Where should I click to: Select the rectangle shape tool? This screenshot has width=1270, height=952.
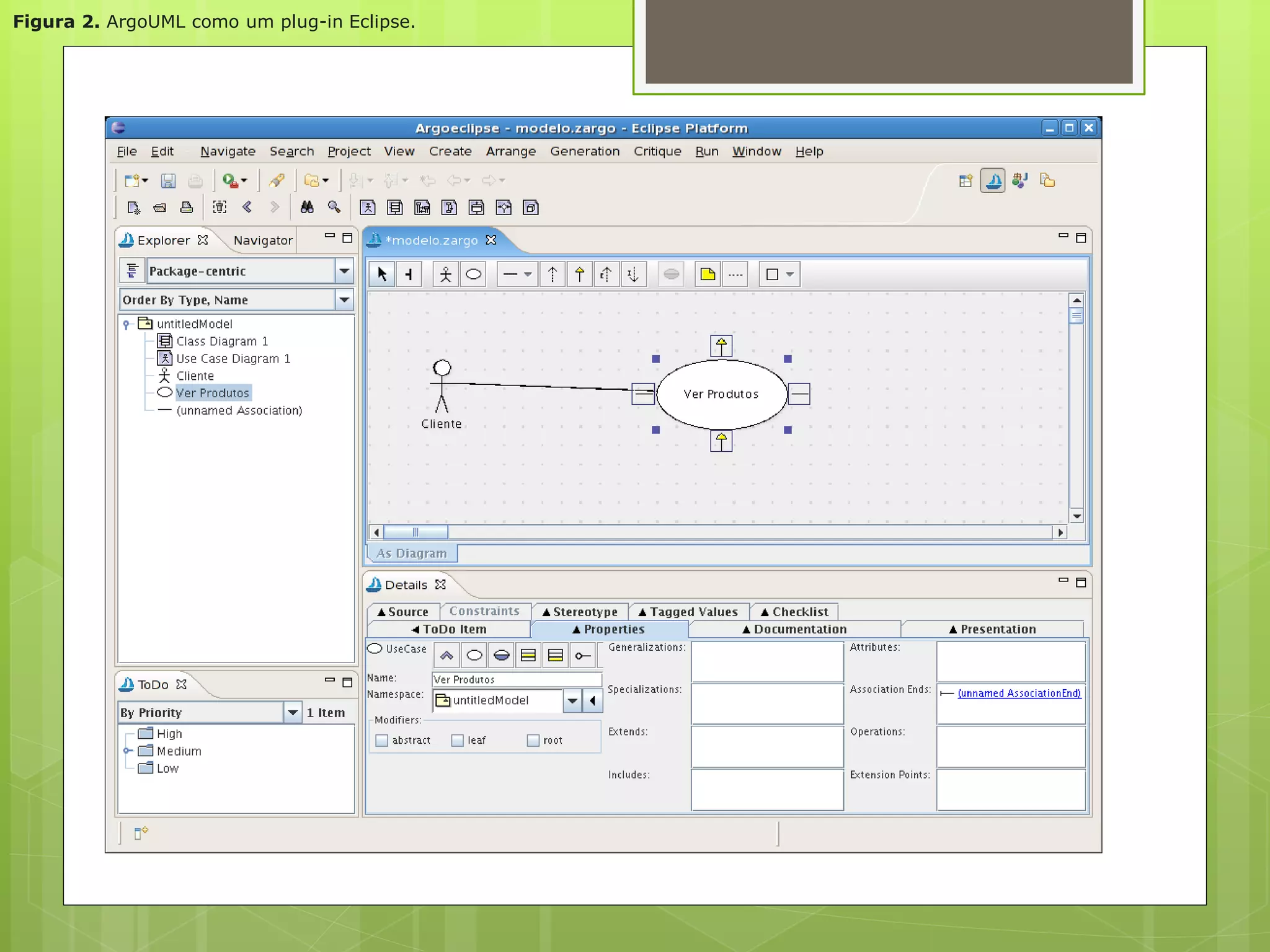point(772,274)
